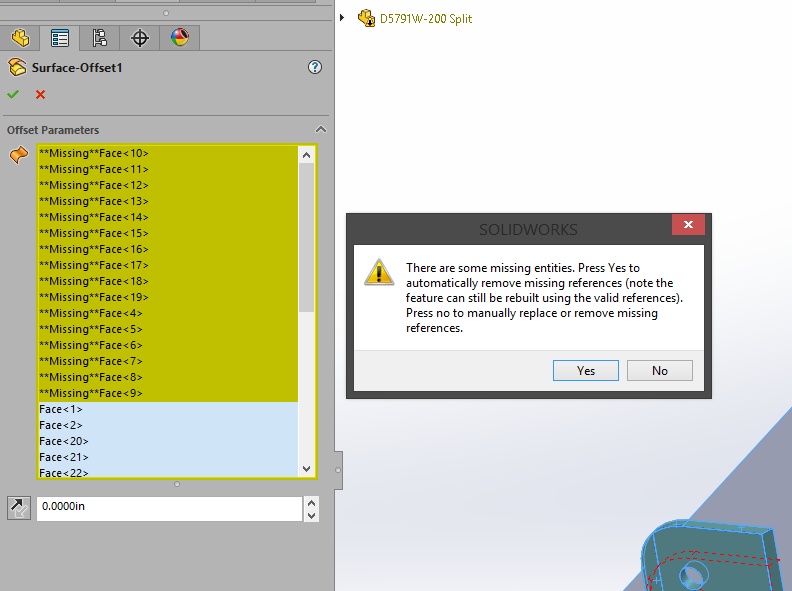Select **Missing**Face<18> entry
Viewport: 792px width, 591px height.
[x=168, y=281]
